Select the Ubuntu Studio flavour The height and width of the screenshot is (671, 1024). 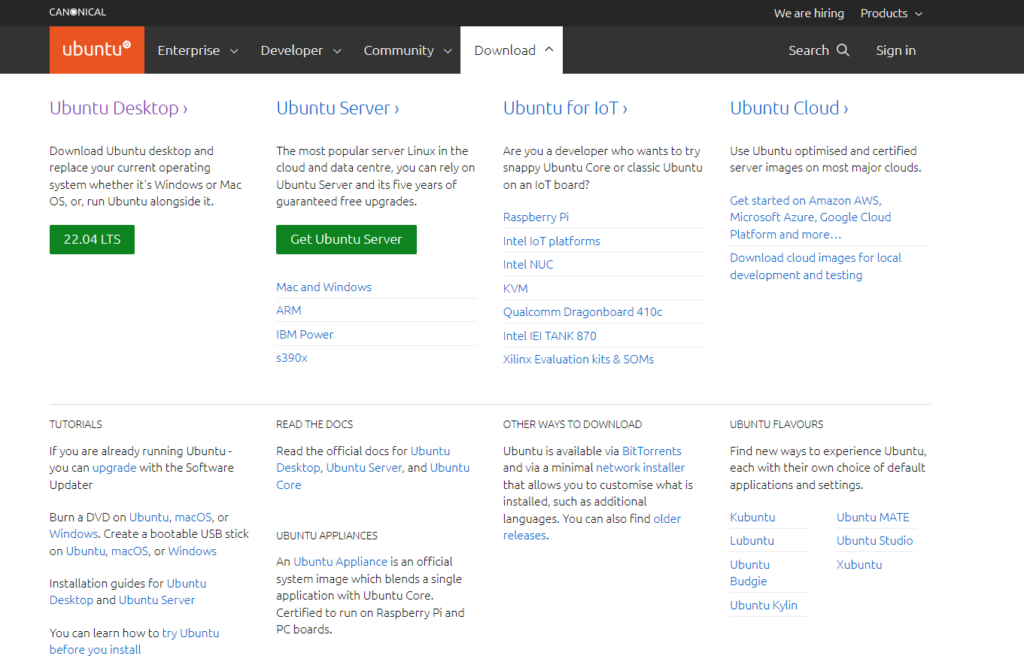(874, 540)
